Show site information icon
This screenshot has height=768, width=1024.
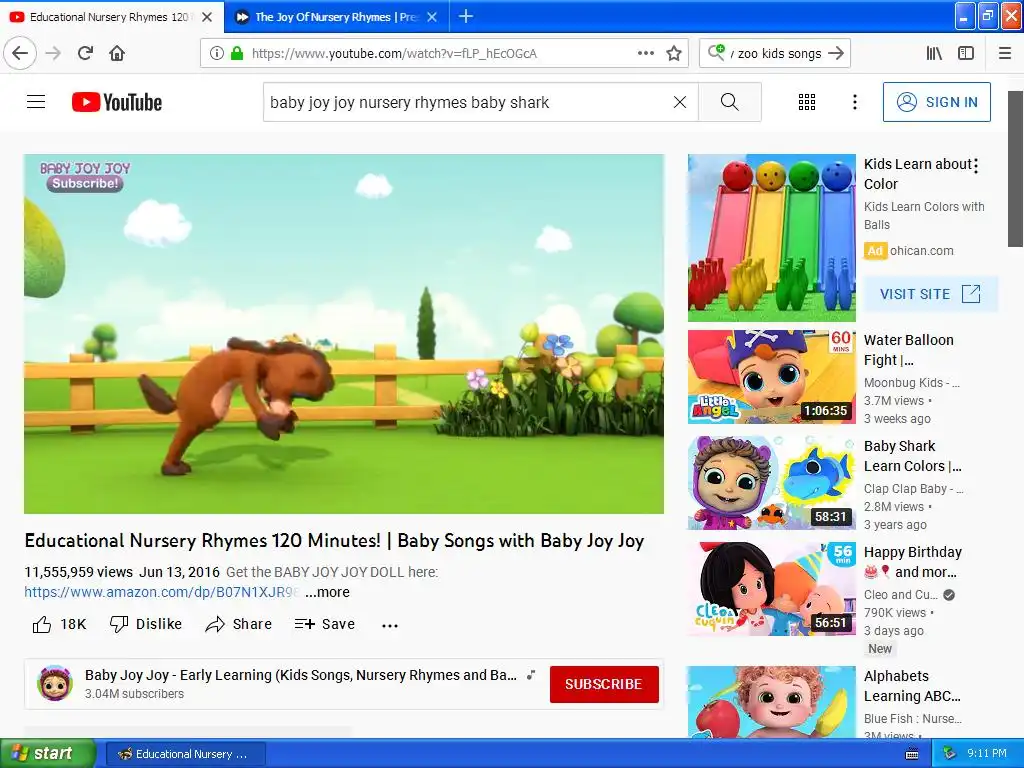217,54
